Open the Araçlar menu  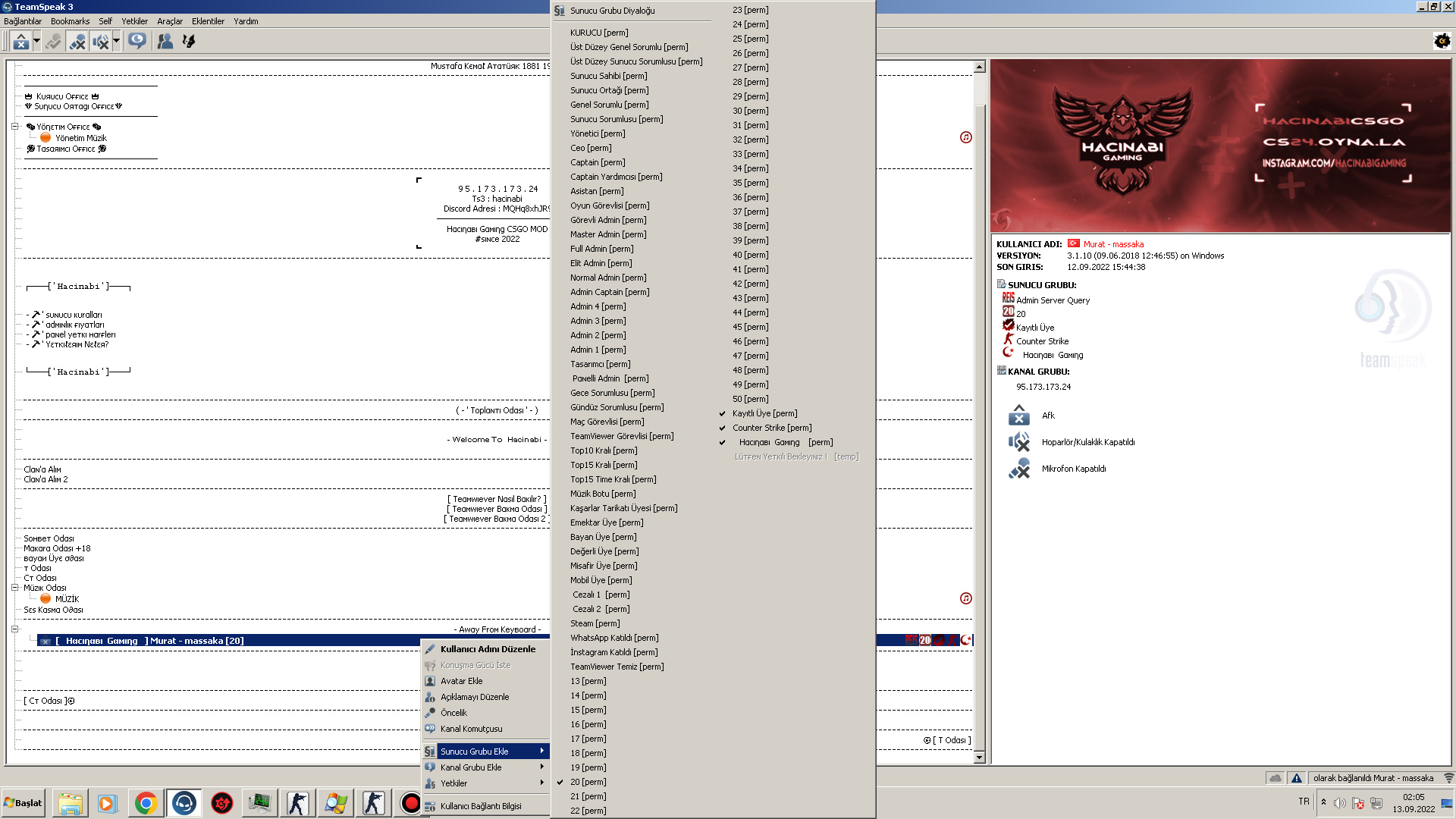click(x=170, y=21)
